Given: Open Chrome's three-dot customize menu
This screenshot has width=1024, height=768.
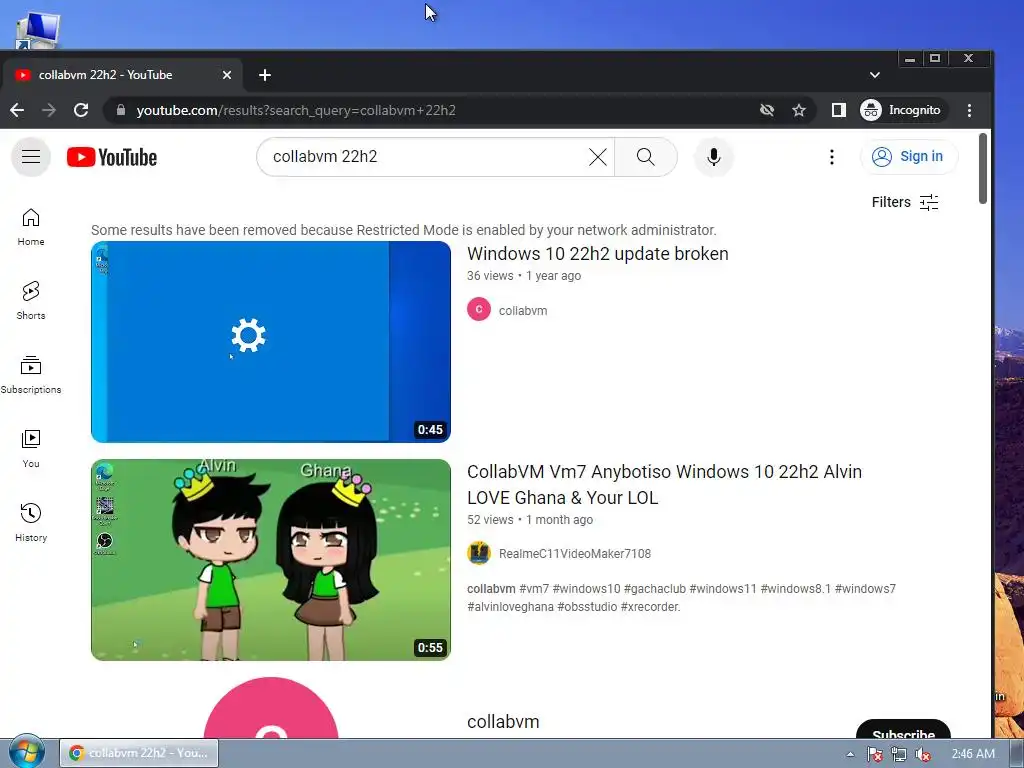Looking at the screenshot, I should (x=969, y=110).
